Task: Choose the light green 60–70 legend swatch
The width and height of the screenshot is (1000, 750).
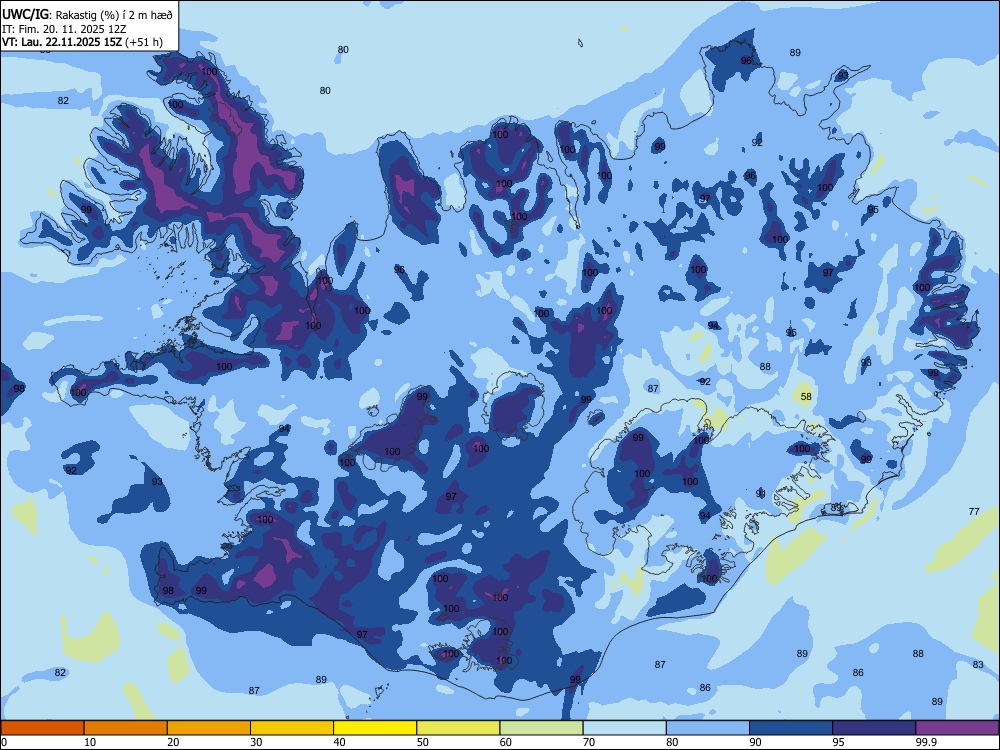Action: [x=541, y=728]
